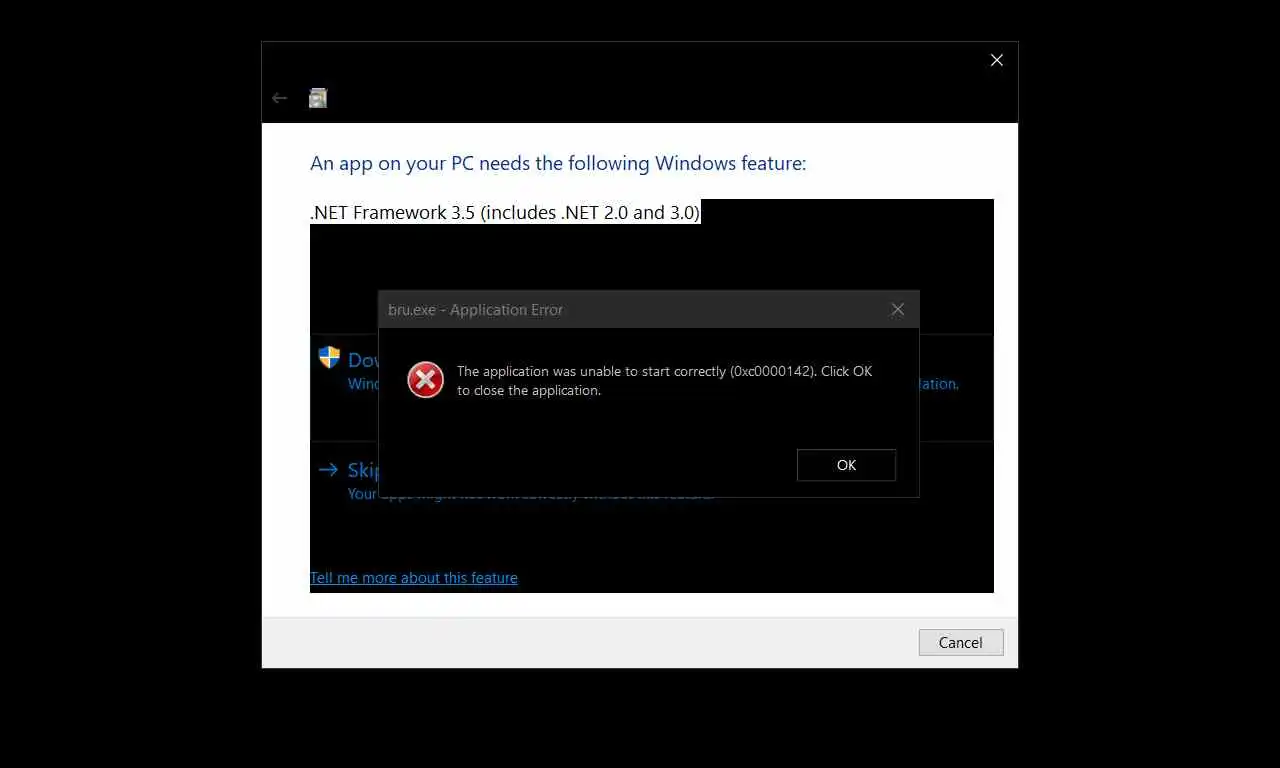Click the red error X icon
The image size is (1280, 768).
tap(425, 380)
